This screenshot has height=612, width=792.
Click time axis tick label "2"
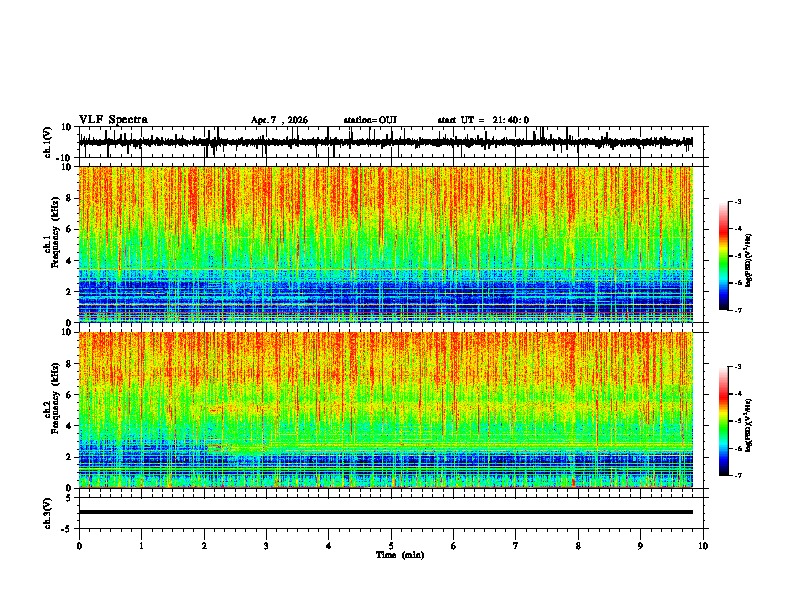204,546
